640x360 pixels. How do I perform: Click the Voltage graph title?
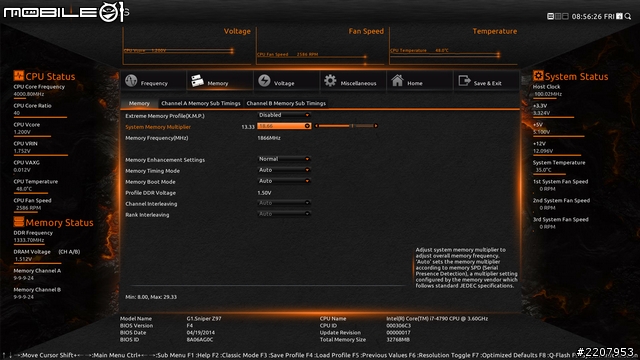237,31
